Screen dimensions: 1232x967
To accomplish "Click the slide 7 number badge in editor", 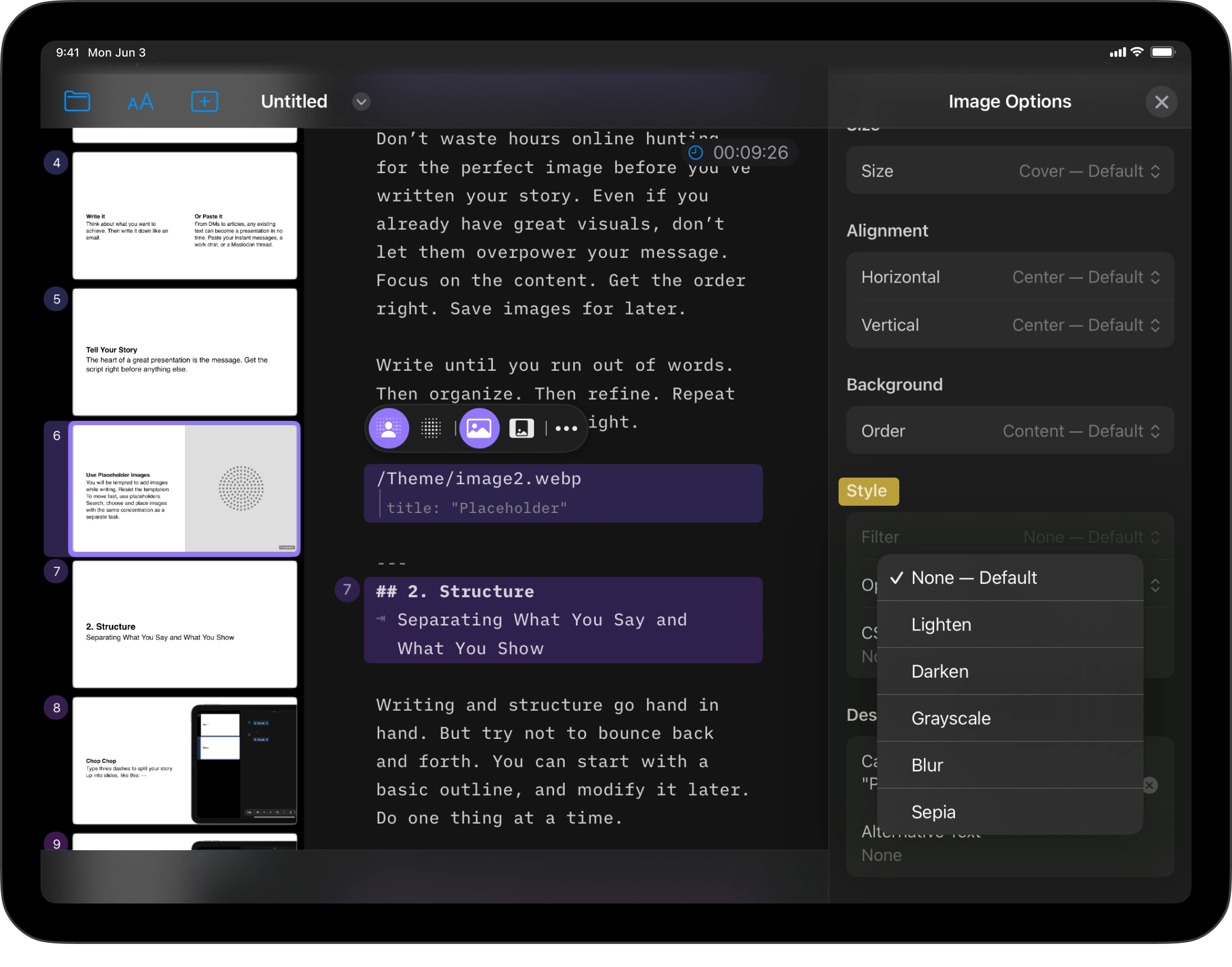I will click(x=347, y=590).
